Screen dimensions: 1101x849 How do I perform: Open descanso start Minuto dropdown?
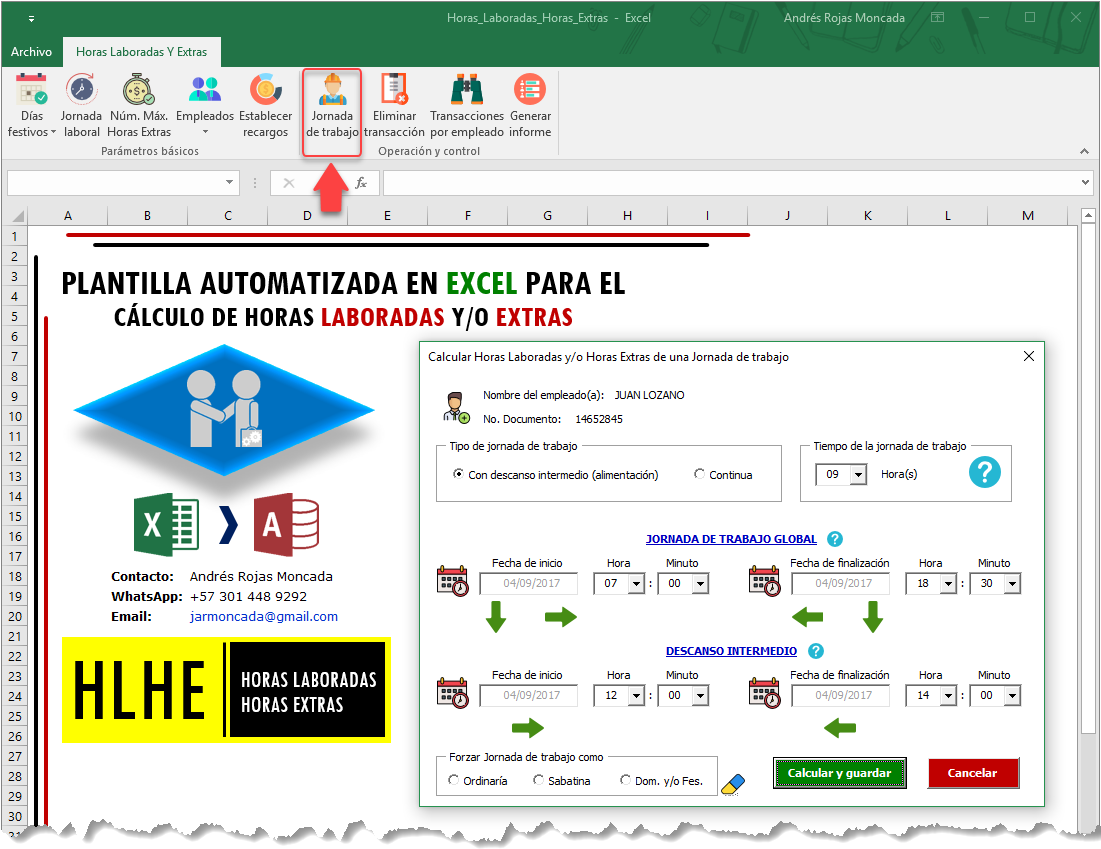click(x=700, y=696)
